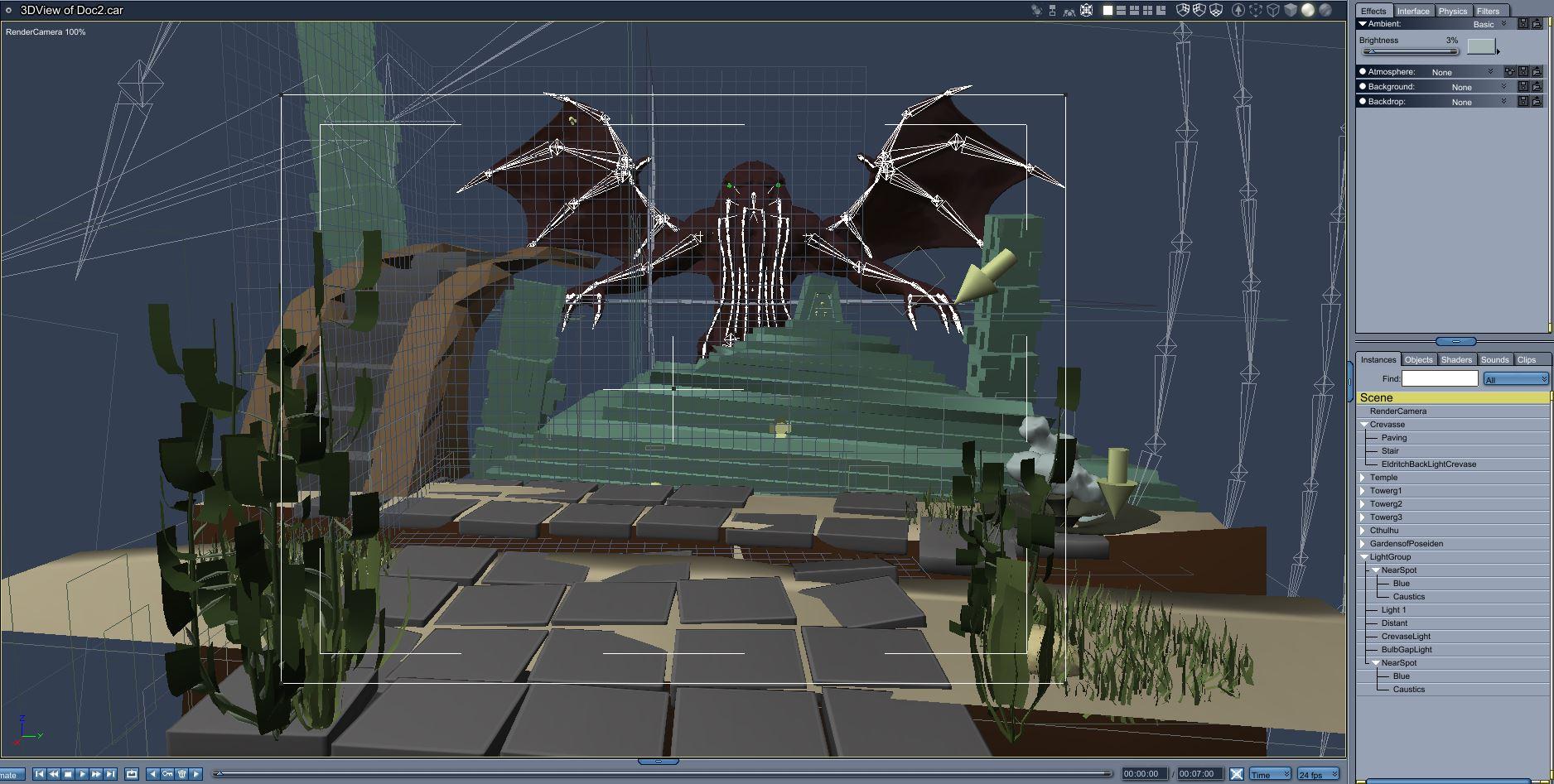Screen dimensions: 1554x784
Task: Open the Atmosphere None dropdown
Action: click(x=1462, y=72)
